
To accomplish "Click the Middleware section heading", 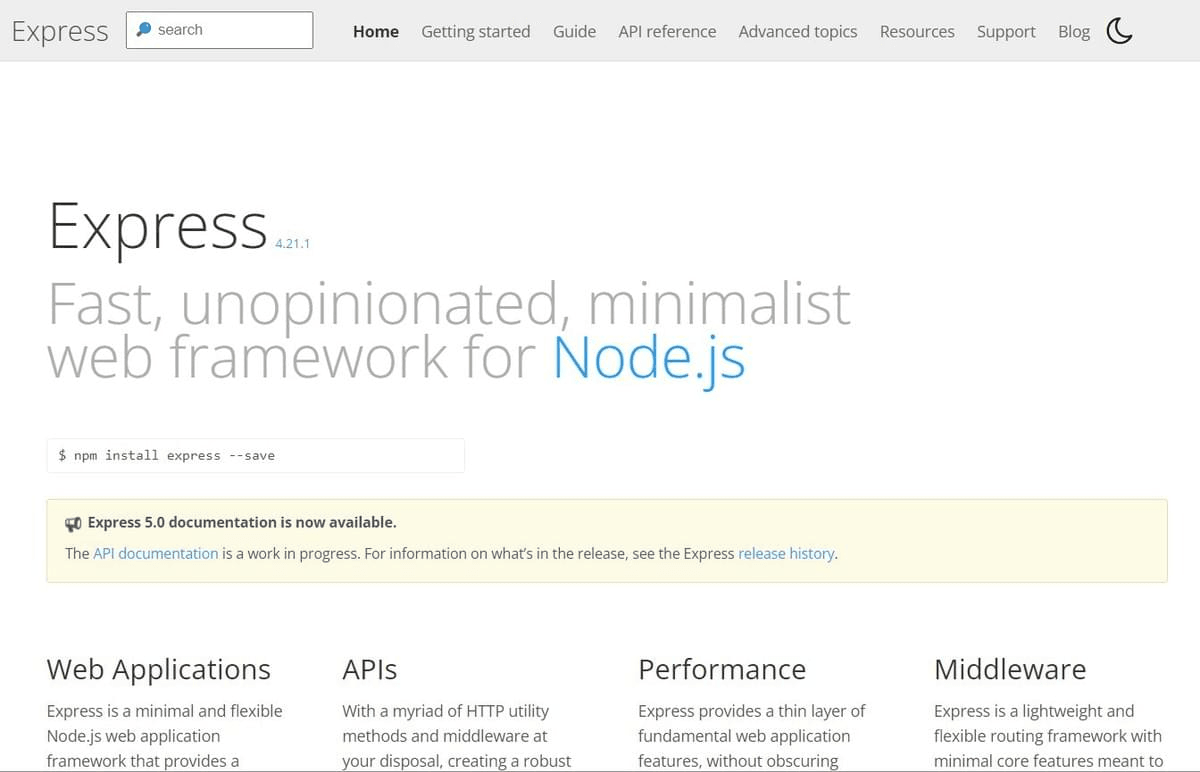I will click(1010, 669).
